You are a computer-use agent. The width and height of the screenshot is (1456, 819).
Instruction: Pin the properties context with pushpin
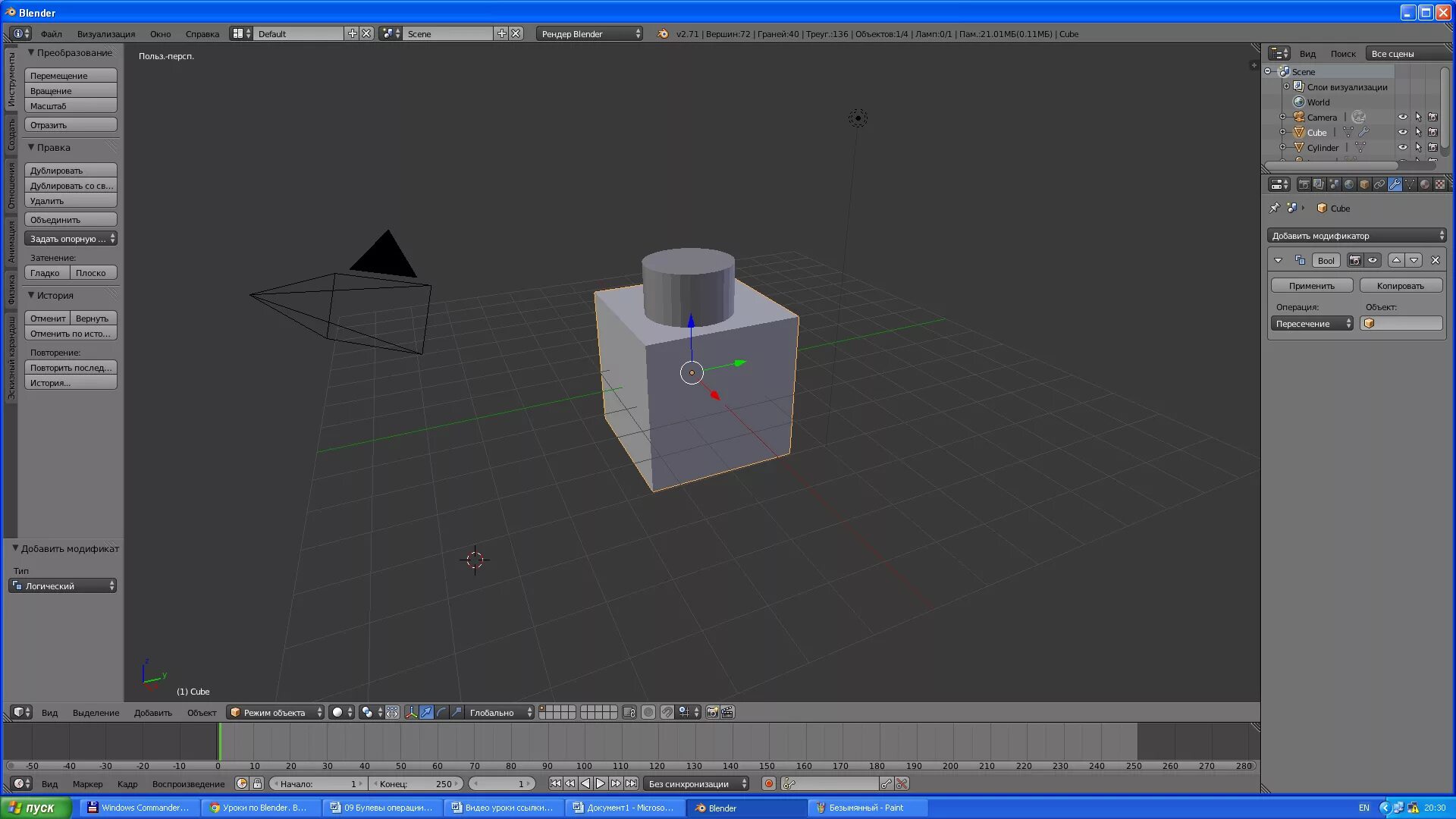tap(1274, 208)
